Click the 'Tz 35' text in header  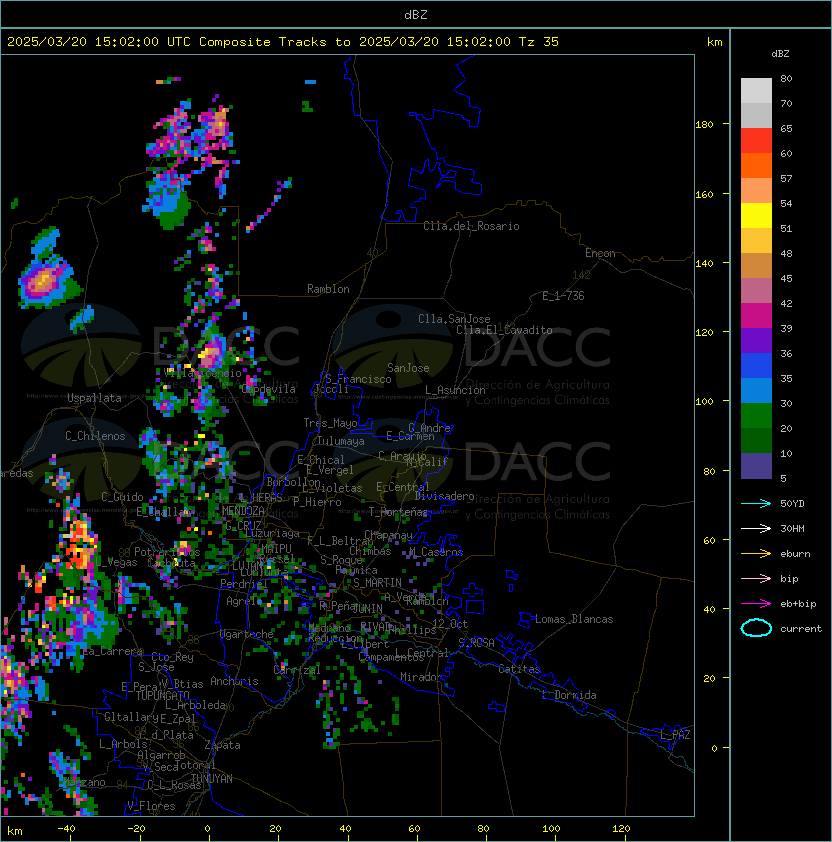coord(539,42)
